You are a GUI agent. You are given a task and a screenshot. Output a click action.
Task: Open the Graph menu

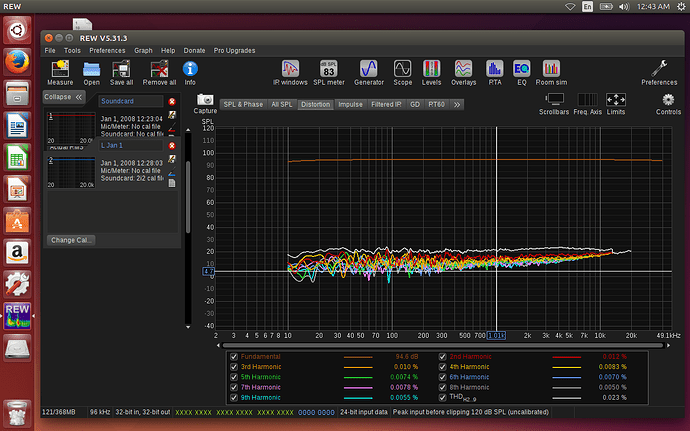coord(143,51)
